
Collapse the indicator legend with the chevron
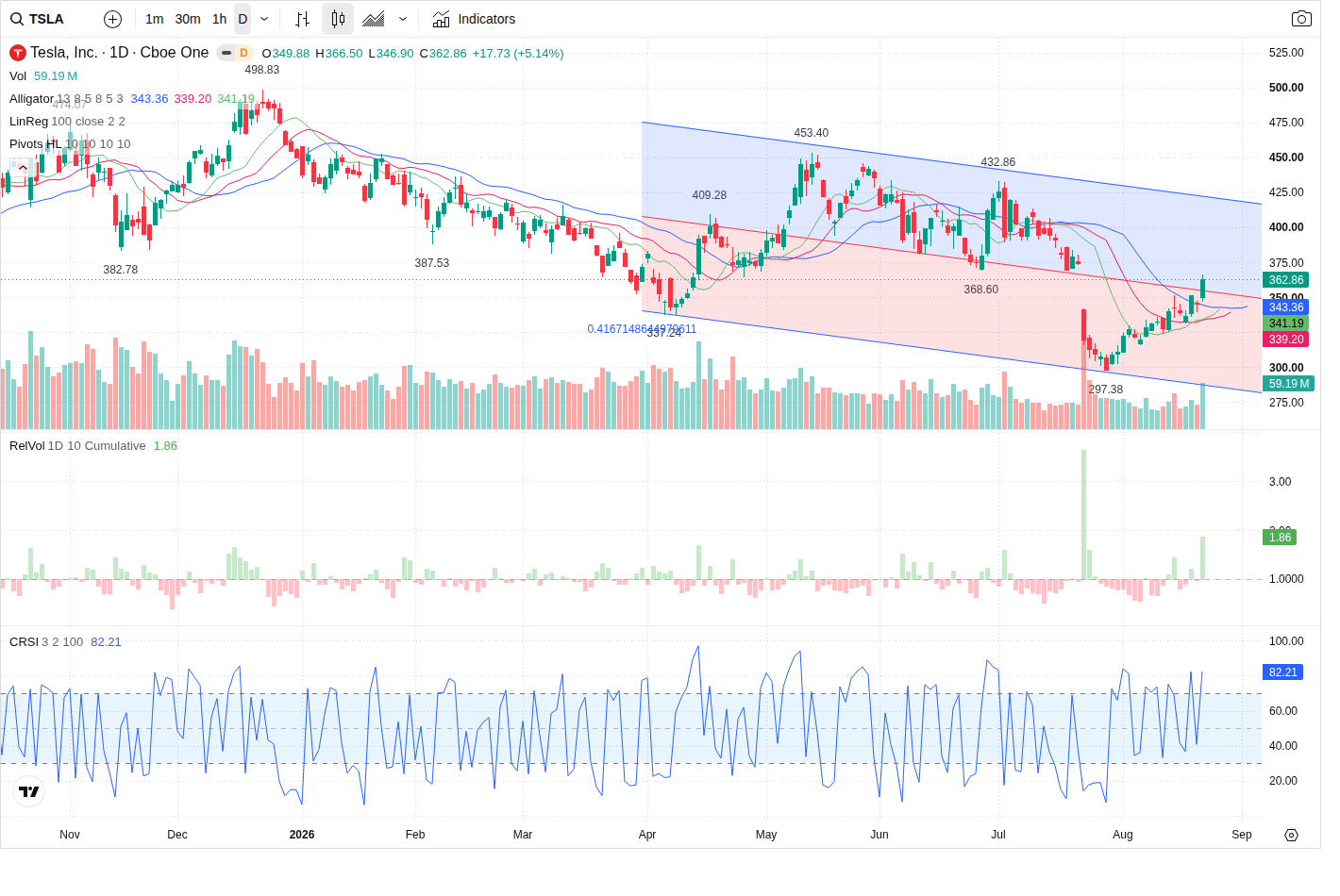[x=21, y=167]
